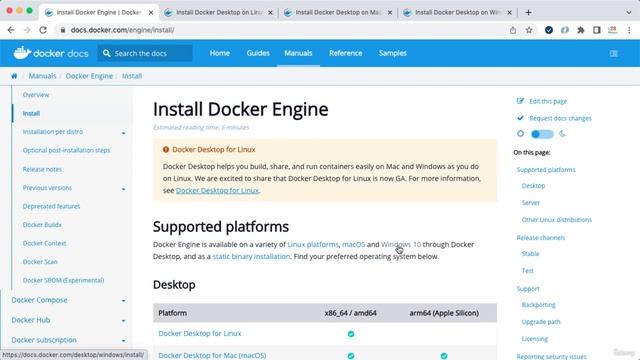Toggle the sidebar icon in the blue header
The height and width of the screenshot is (360, 640).
coord(613,53)
